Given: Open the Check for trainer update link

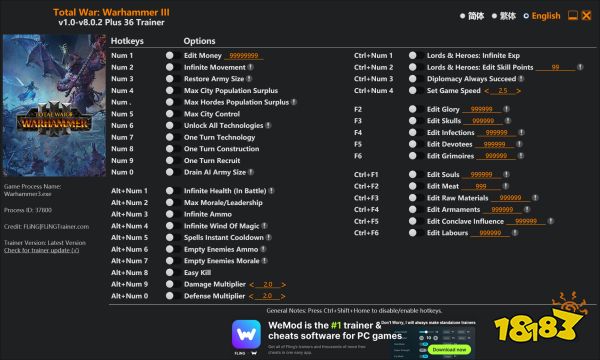Looking at the screenshot, I should 42,250.
